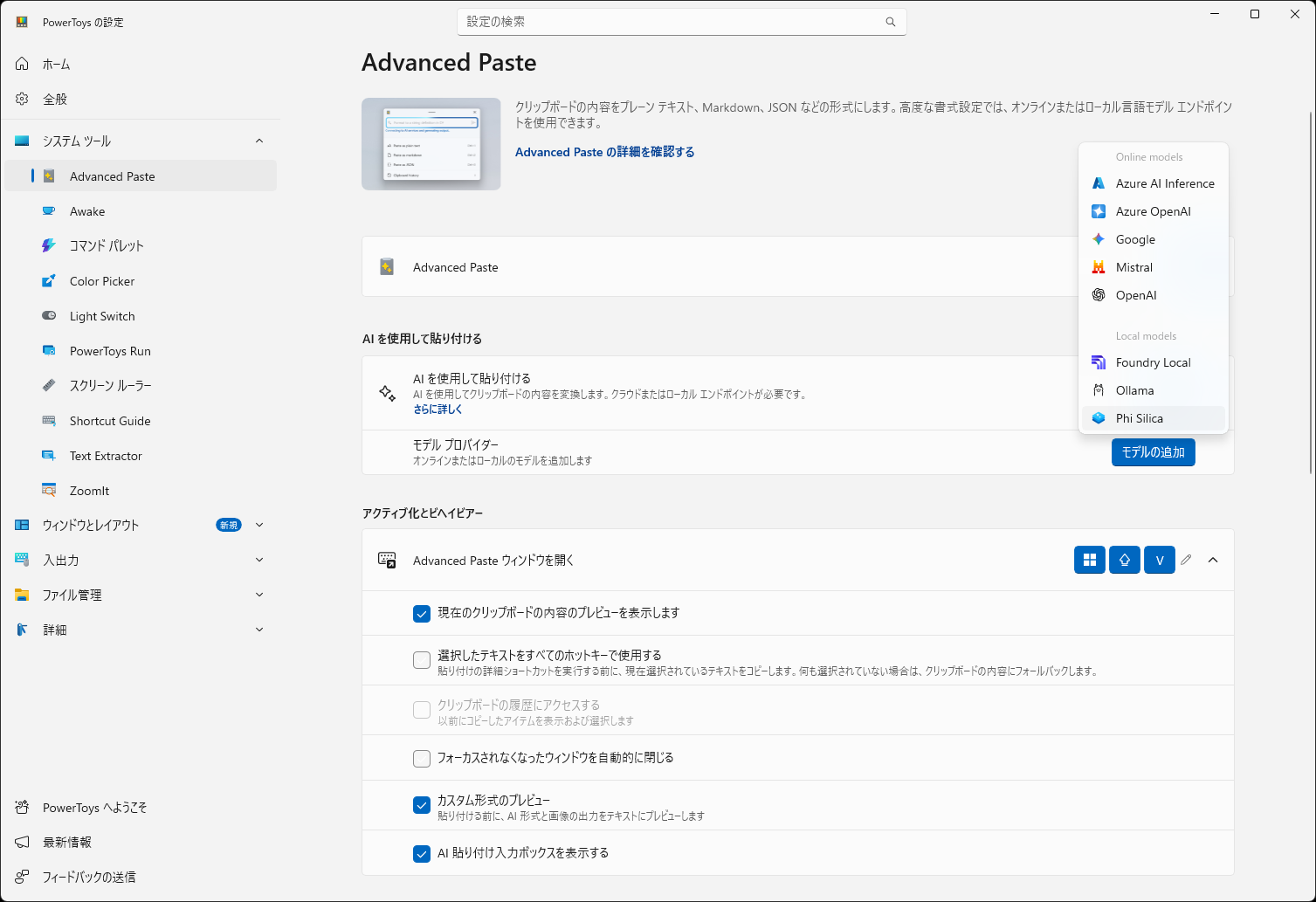Click the Windows key shortcut button
The width and height of the screenshot is (1316, 902).
1090,561
